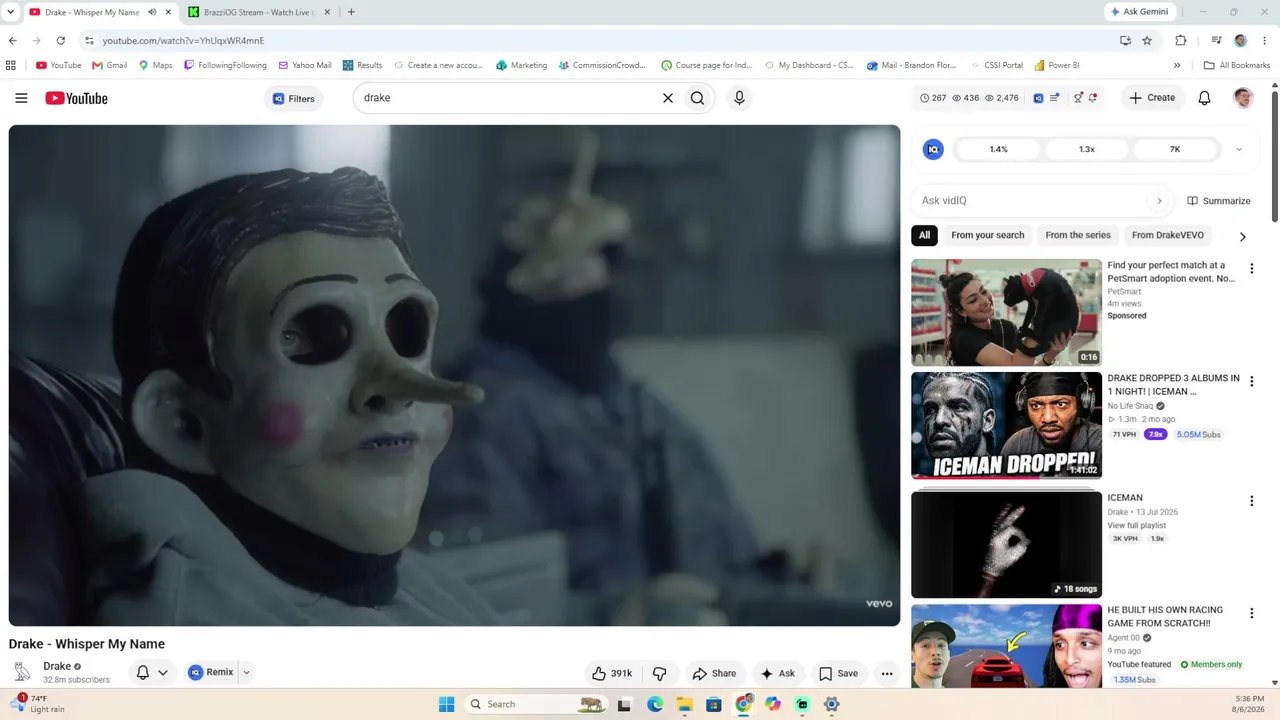Show more filter chips with right arrow

point(1242,236)
